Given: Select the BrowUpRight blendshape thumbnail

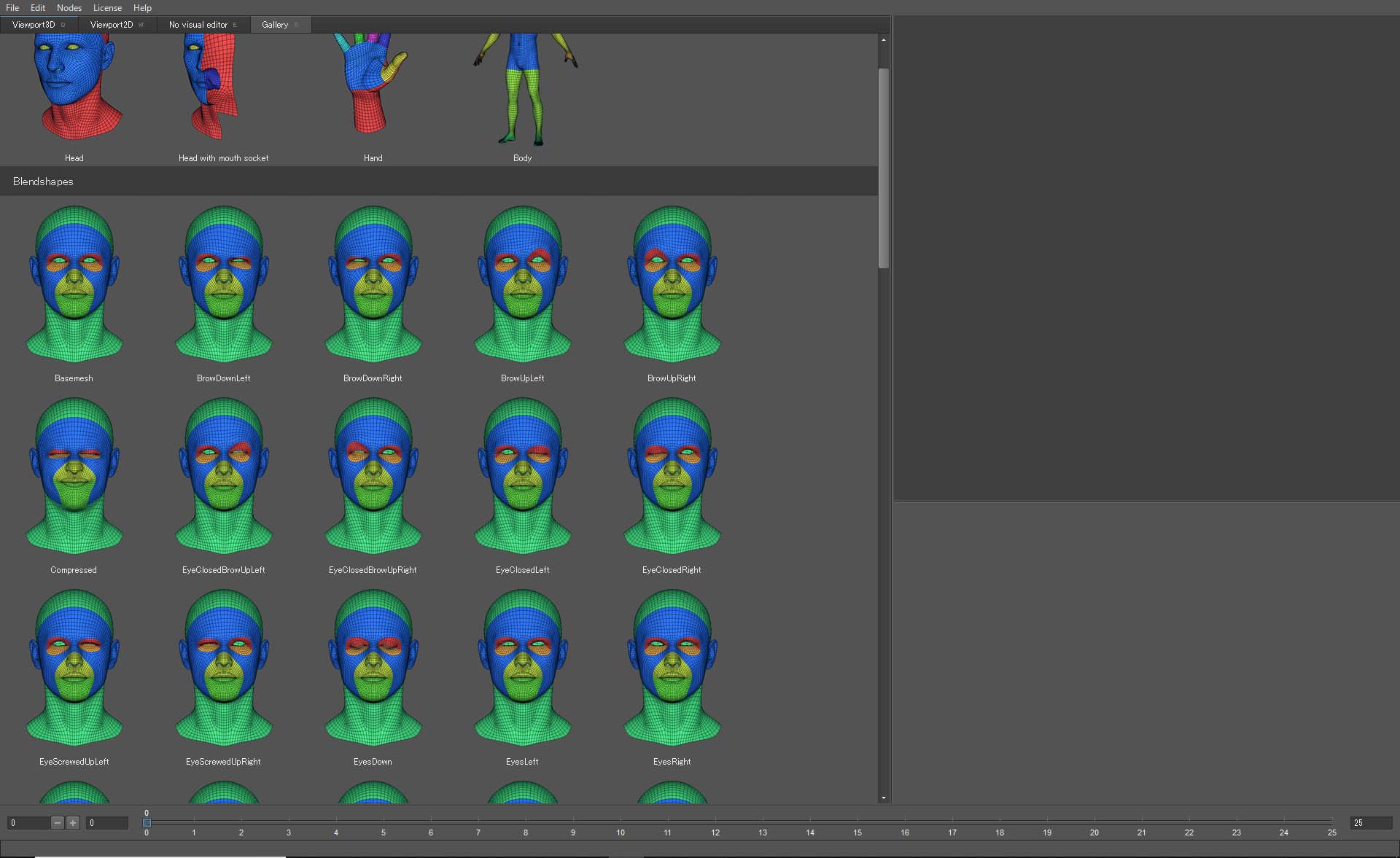Looking at the screenshot, I should pos(672,284).
